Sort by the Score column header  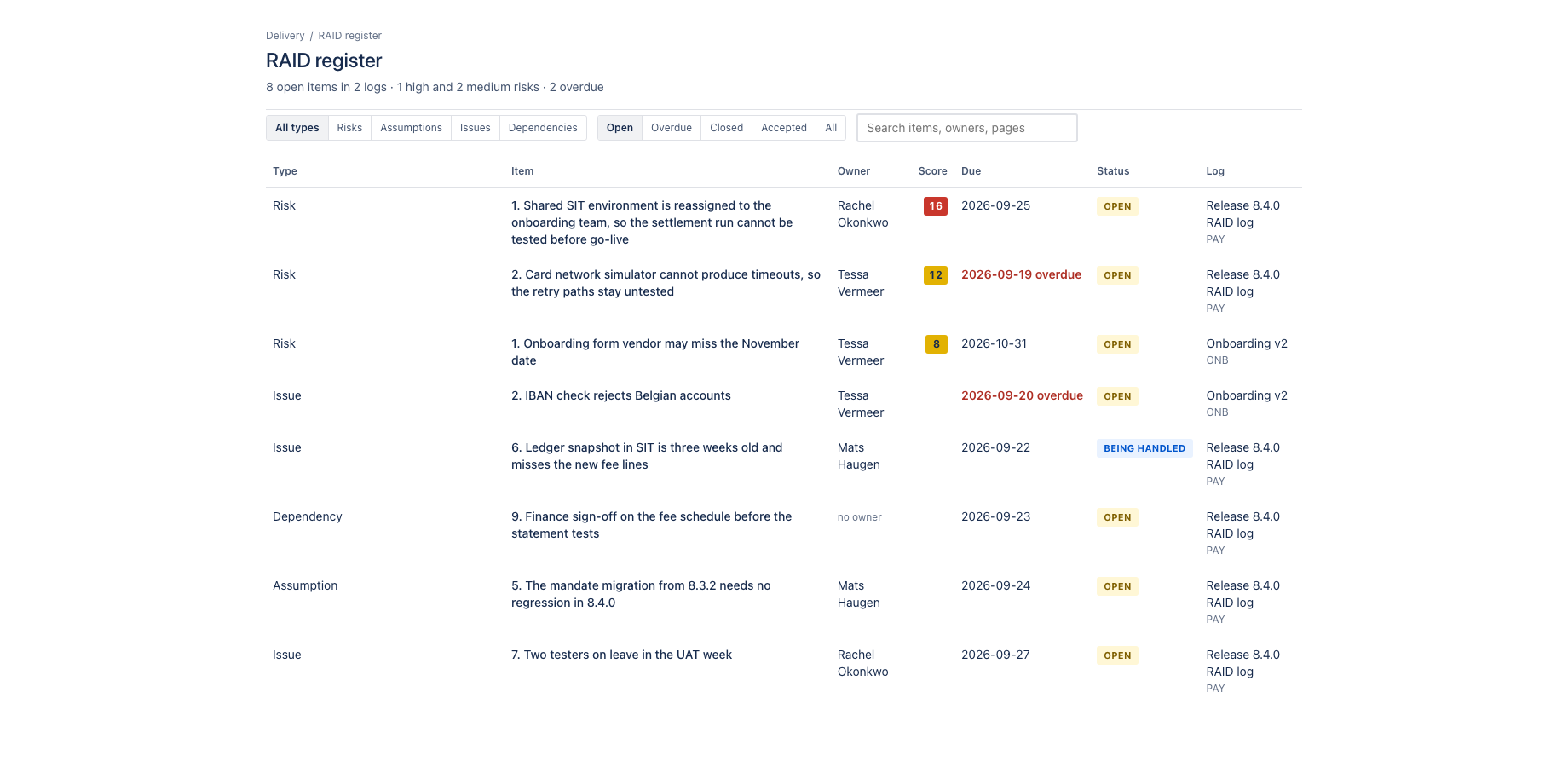932,171
